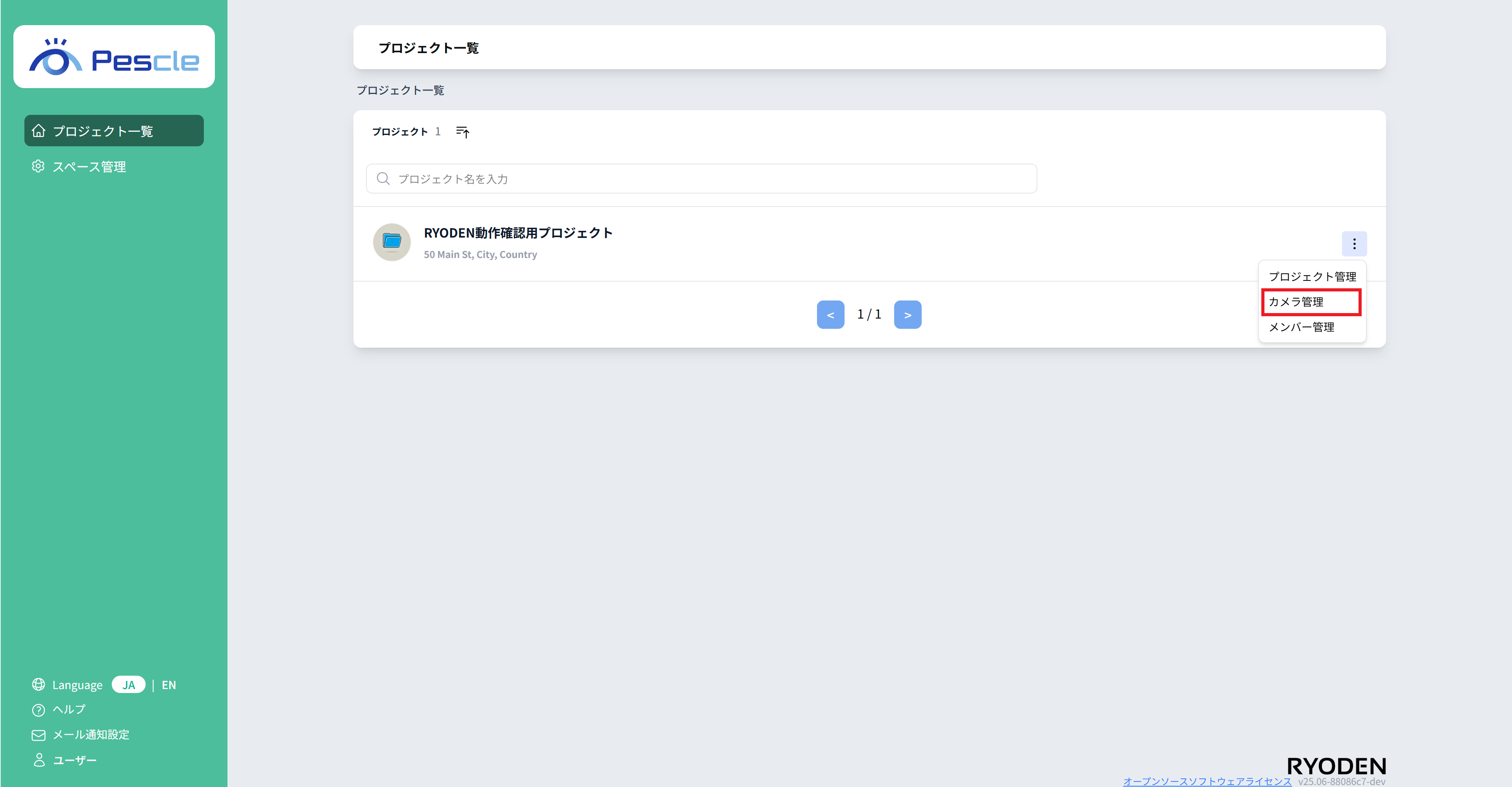
Task: Click the previous page < button
Action: (x=830, y=314)
